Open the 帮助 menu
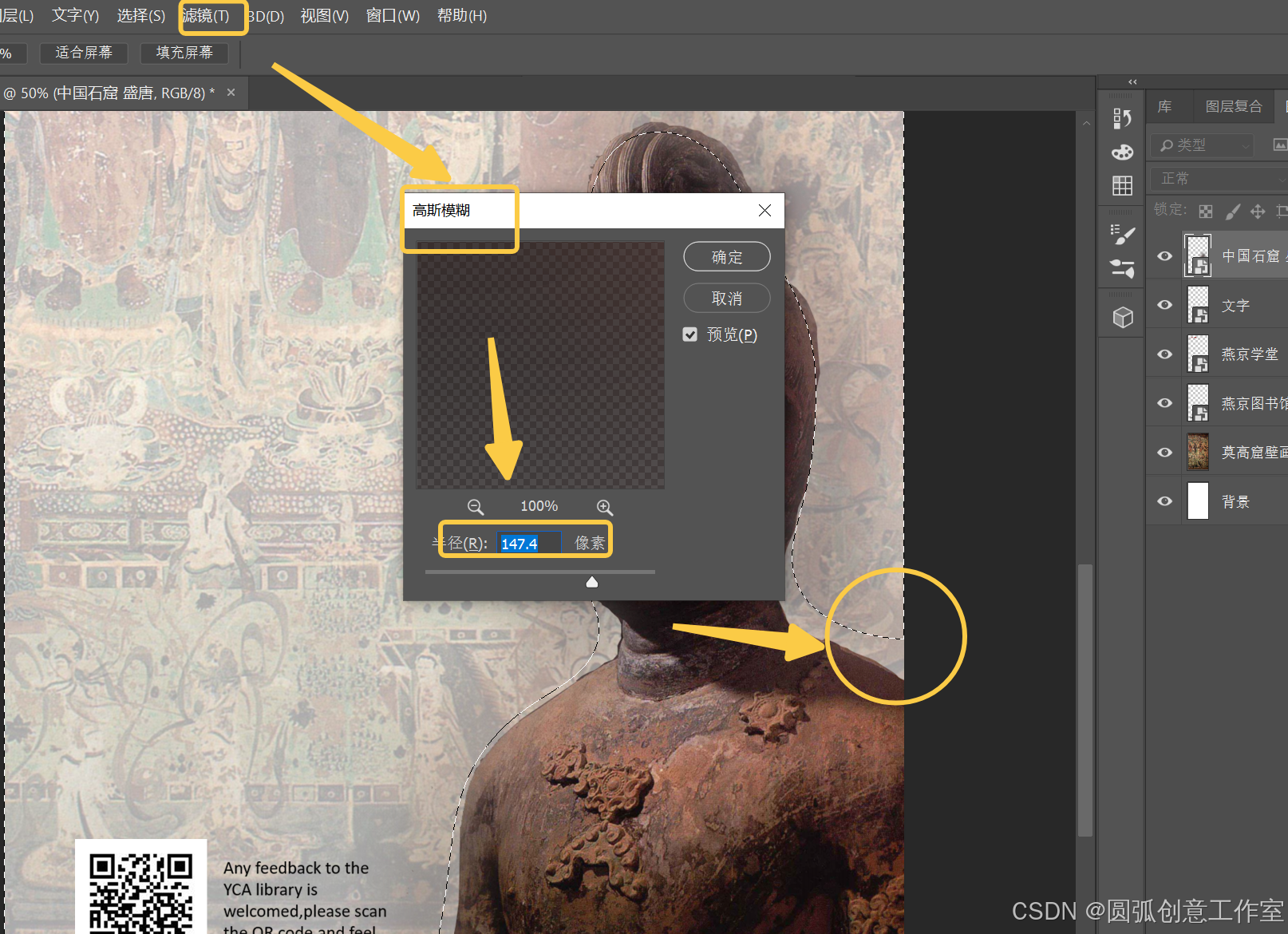 pyautogui.click(x=462, y=16)
